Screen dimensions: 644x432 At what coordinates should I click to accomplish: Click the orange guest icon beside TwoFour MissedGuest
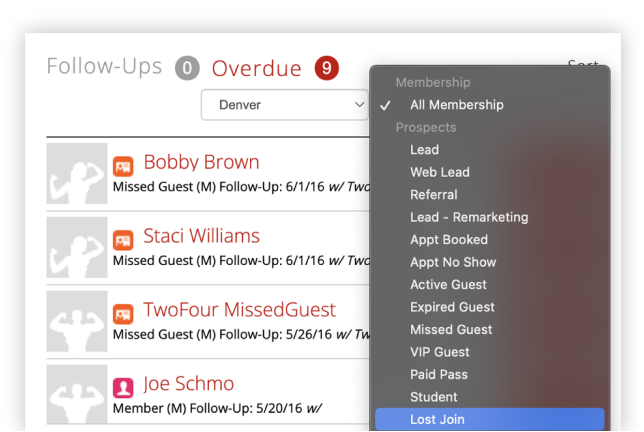(123, 314)
